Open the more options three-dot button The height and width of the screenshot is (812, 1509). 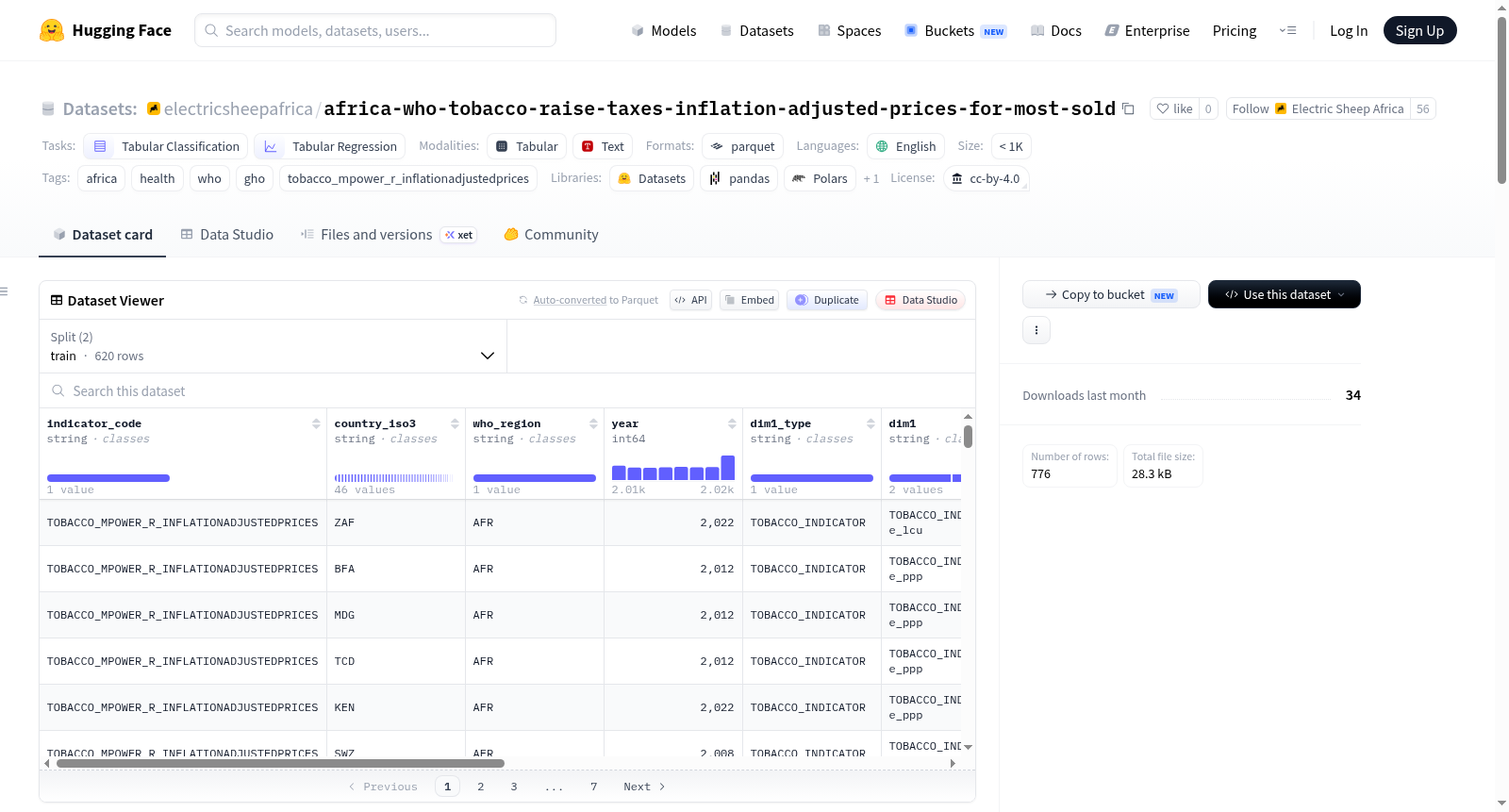1036,330
